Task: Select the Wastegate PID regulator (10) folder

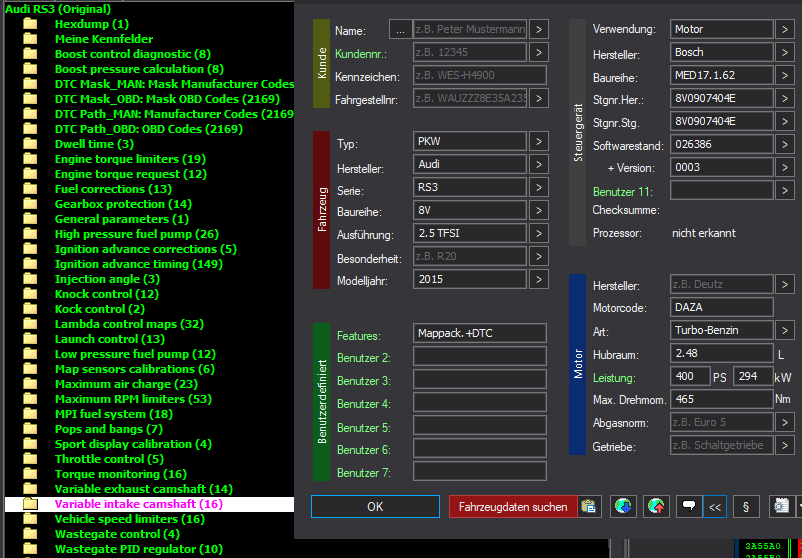Action: click(139, 549)
